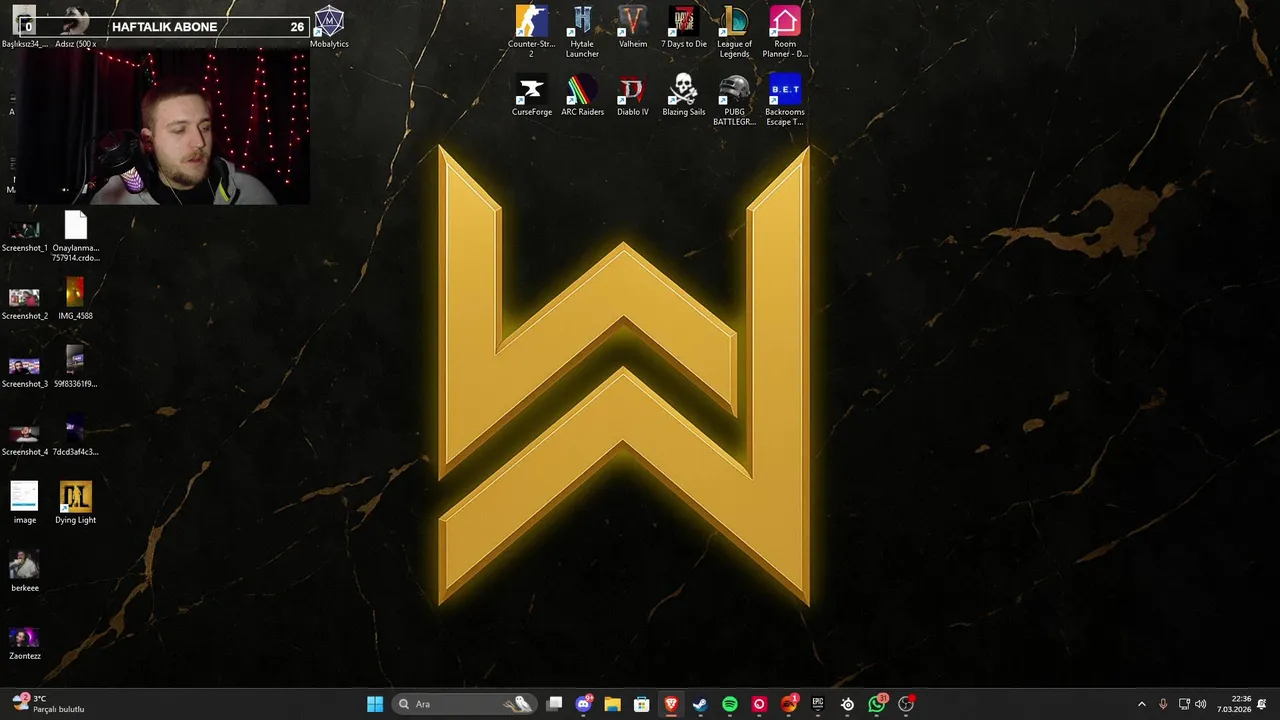
Task: Select the Mobalytics desktop shortcut
Action: click(329, 27)
